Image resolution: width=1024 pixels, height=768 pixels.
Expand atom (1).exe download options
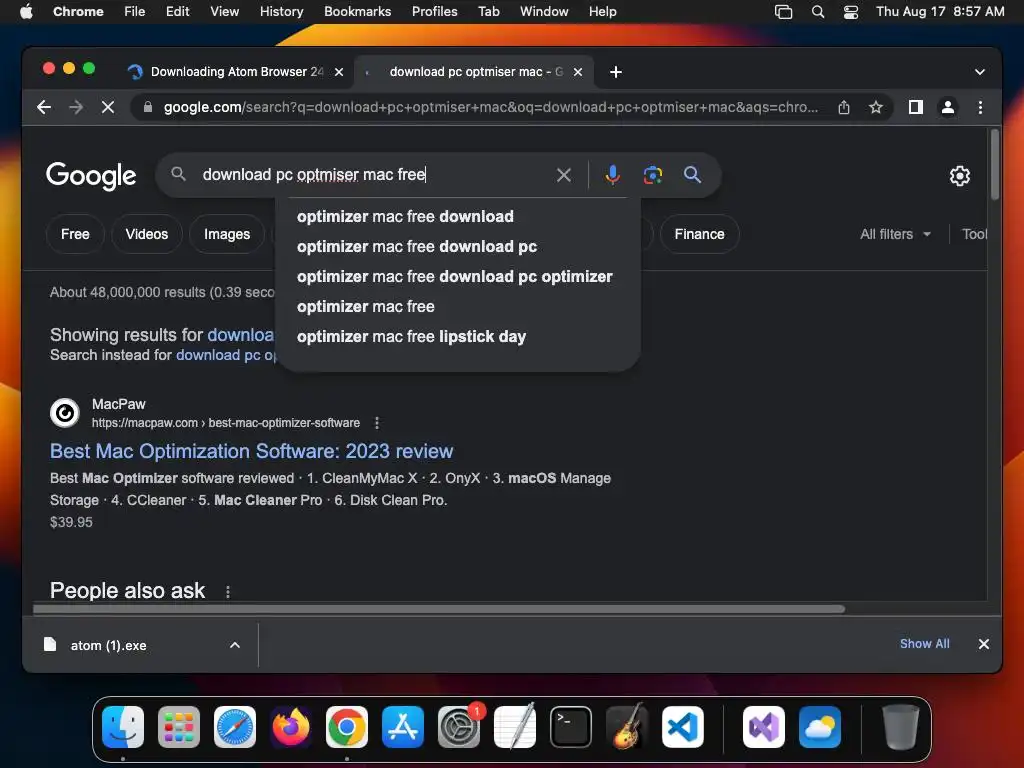tap(235, 645)
